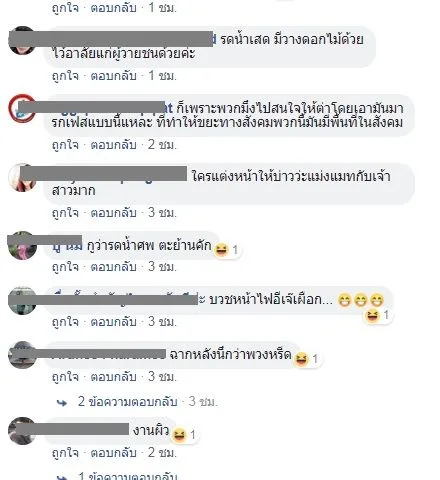This screenshot has width=440, height=480.
Task: Reply to บวชหน้าไฟ comment via ตอบกลับ
Action: pos(114,321)
